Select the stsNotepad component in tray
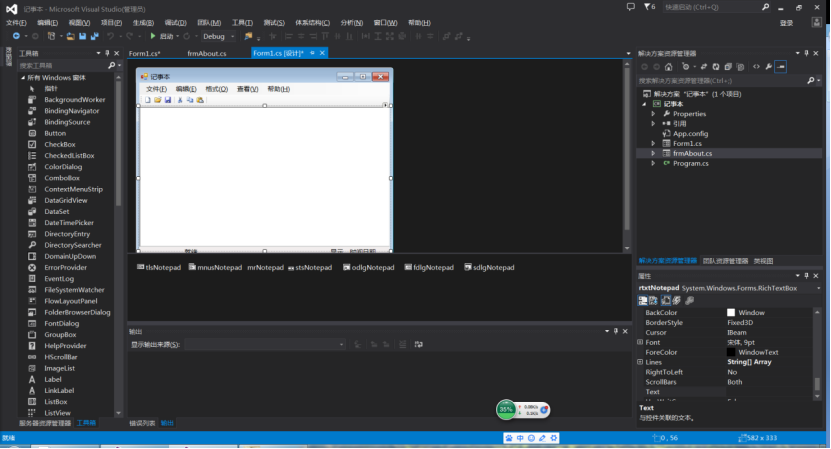This screenshot has width=831, height=449. click(x=310, y=268)
